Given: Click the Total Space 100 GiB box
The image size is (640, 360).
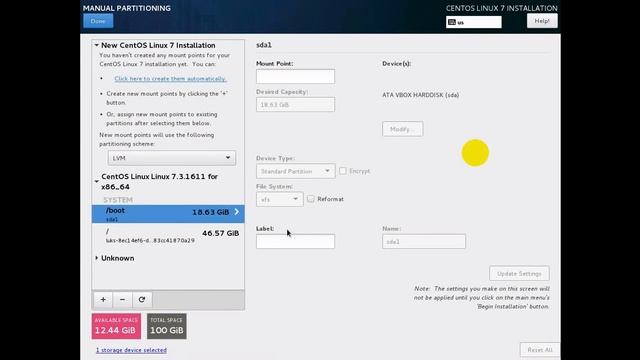Looking at the screenshot, I should point(167,326).
